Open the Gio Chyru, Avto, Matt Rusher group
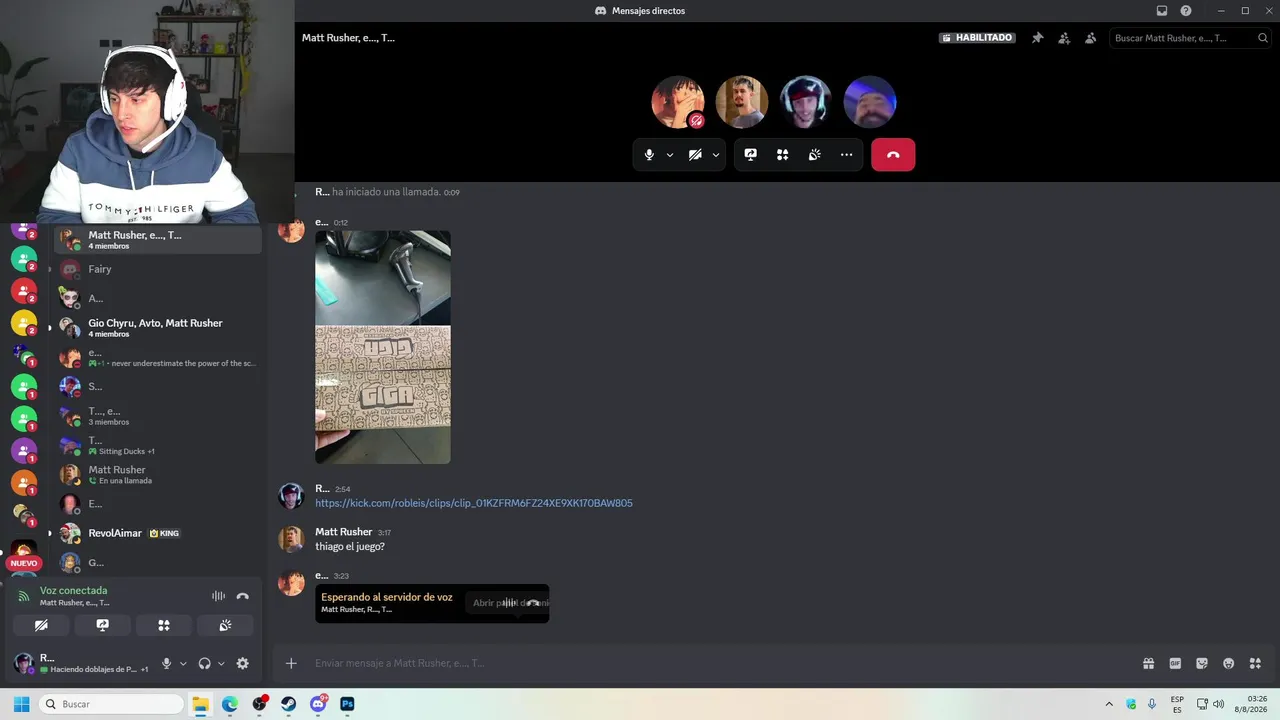 click(x=158, y=328)
